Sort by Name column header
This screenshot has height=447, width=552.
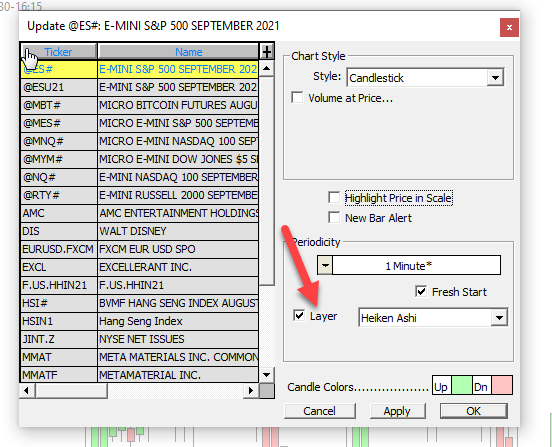[x=178, y=52]
